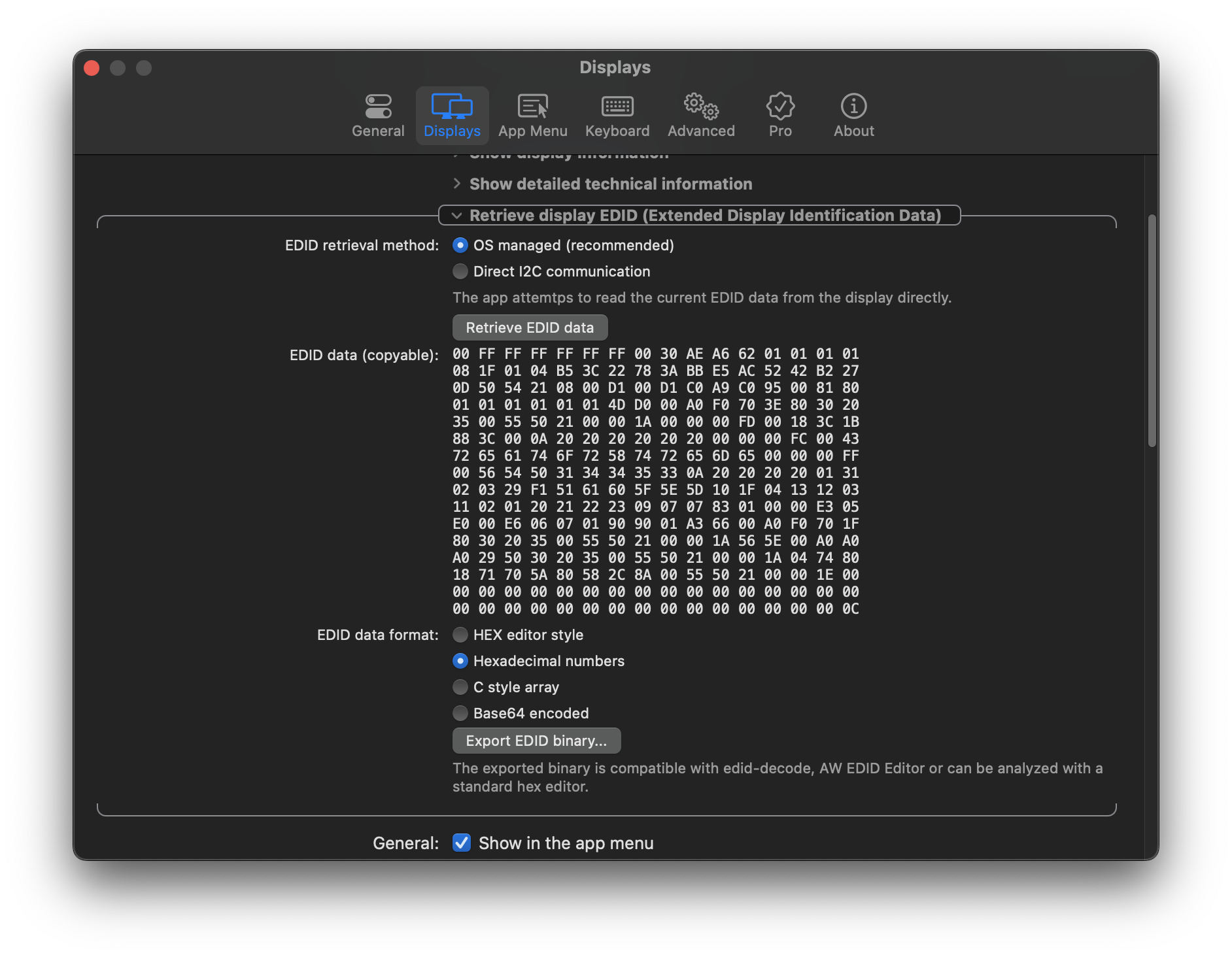
Task: Select C style array format
Action: coord(460,687)
